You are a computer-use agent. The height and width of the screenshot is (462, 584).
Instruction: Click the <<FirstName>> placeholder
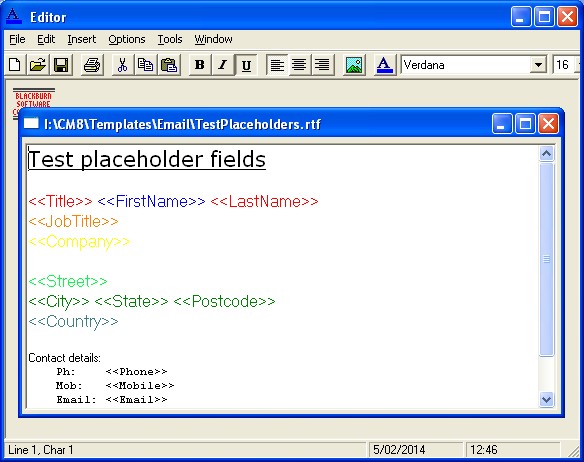[151, 202]
